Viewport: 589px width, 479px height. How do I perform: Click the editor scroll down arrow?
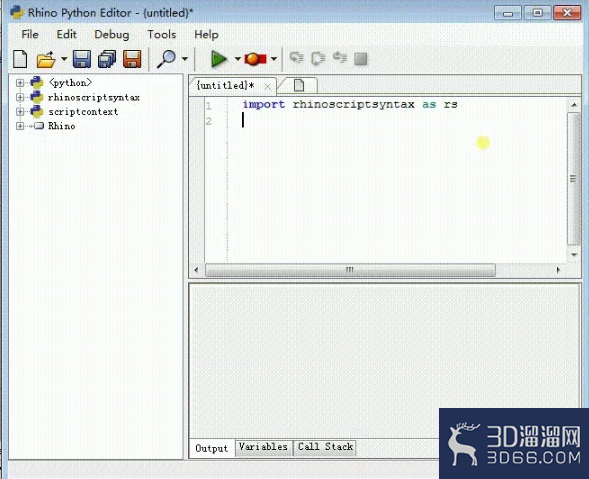coord(574,255)
